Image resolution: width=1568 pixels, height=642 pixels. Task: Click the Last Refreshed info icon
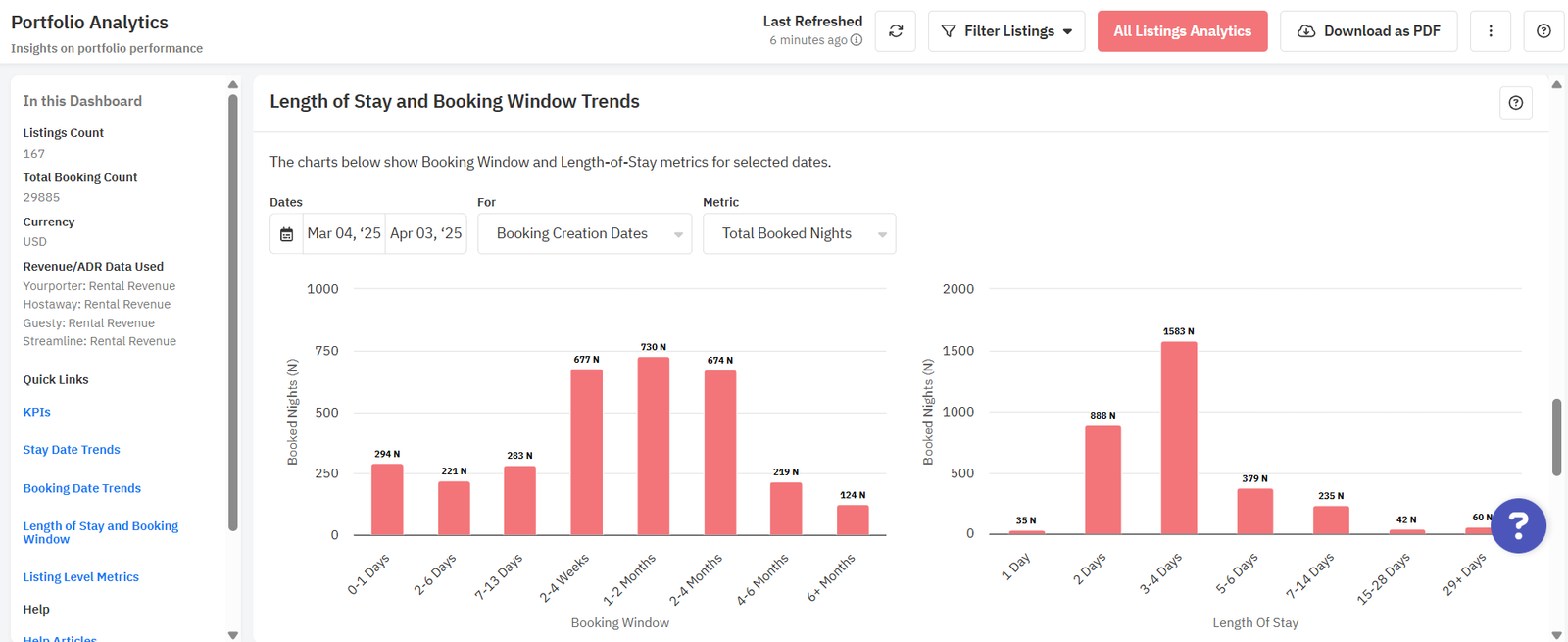857,40
